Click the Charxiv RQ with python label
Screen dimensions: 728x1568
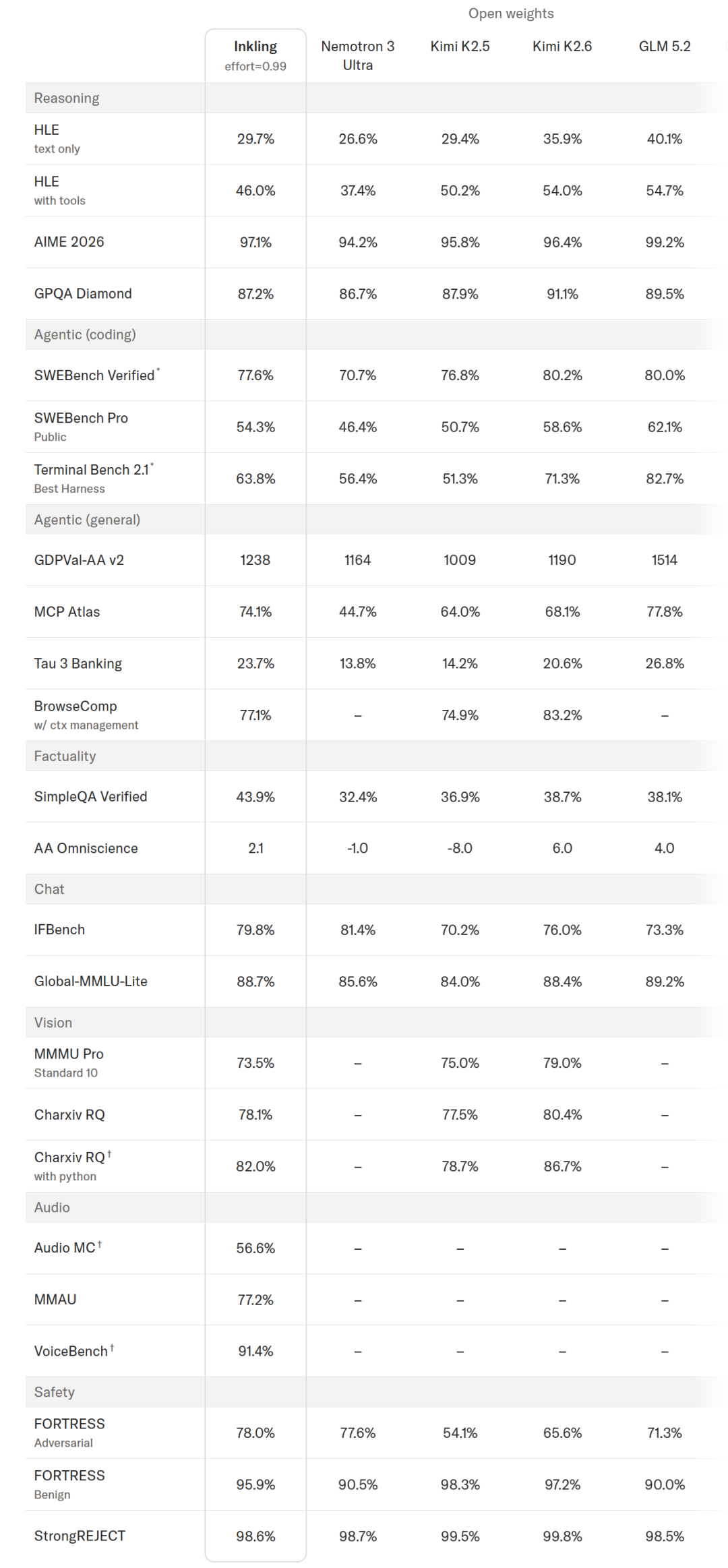coord(73,1166)
